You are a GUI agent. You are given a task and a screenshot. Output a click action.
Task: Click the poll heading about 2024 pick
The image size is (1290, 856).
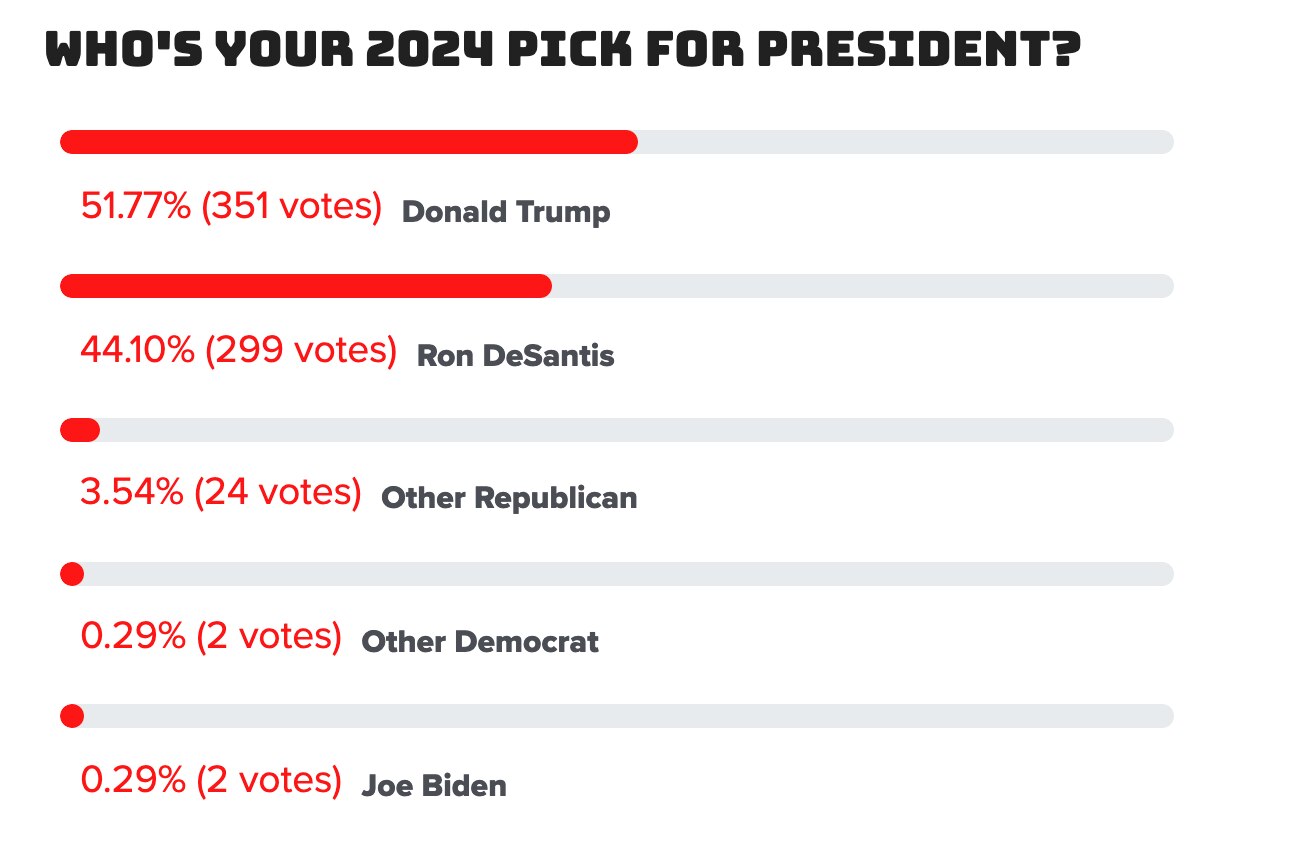tap(563, 51)
